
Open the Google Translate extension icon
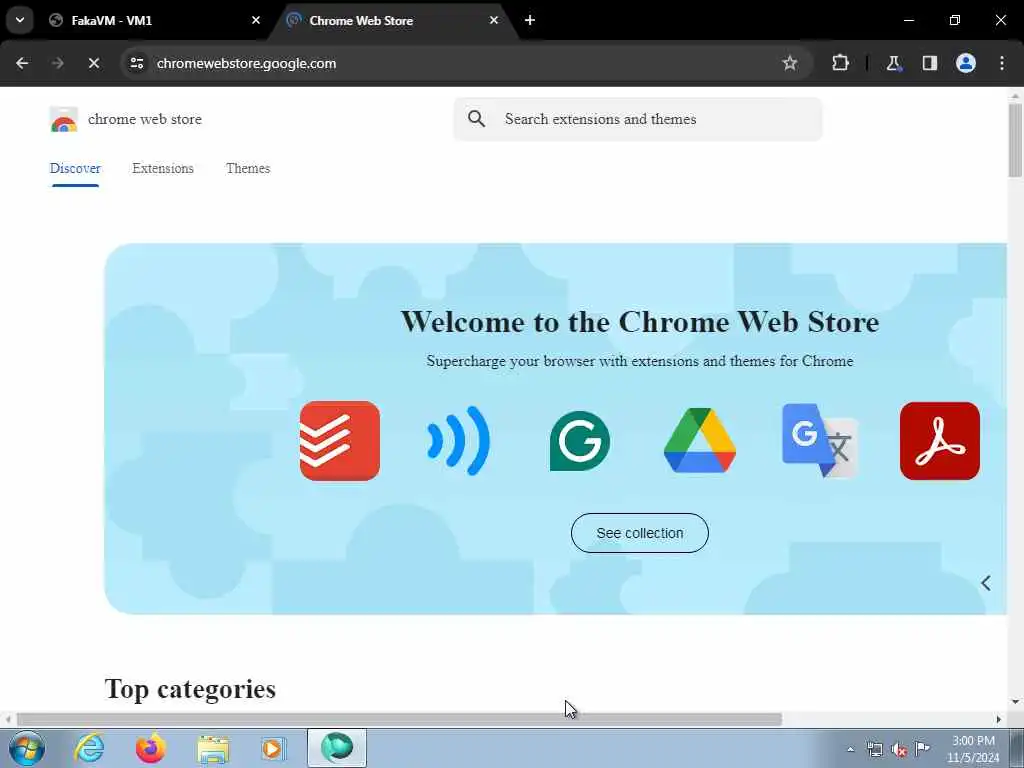(x=820, y=441)
